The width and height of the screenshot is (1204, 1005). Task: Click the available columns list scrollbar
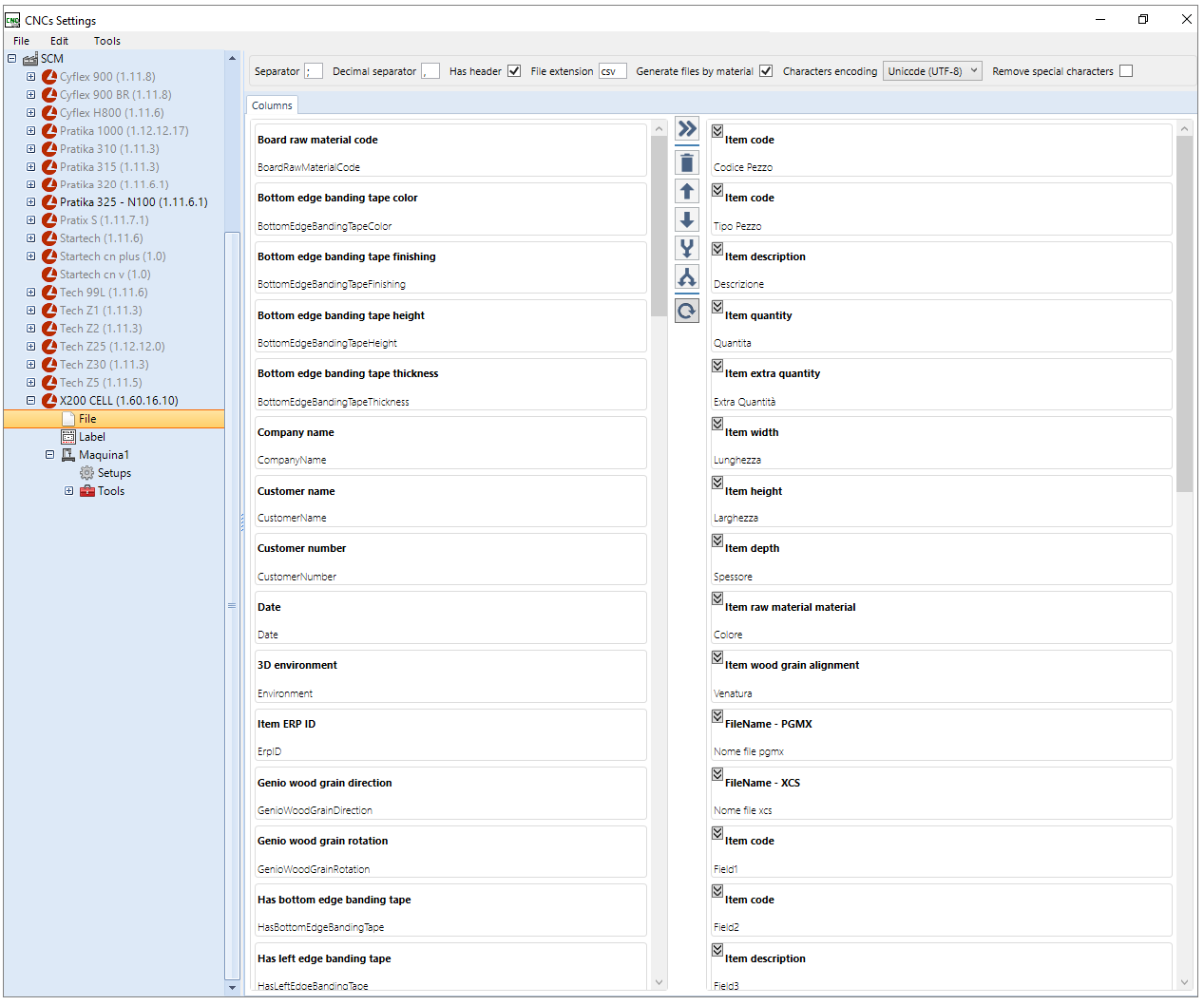pyautogui.click(x=659, y=226)
